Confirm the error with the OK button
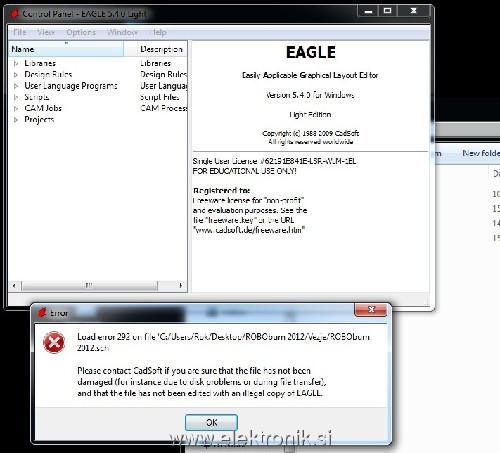The height and width of the screenshot is (453, 500). tap(211, 422)
